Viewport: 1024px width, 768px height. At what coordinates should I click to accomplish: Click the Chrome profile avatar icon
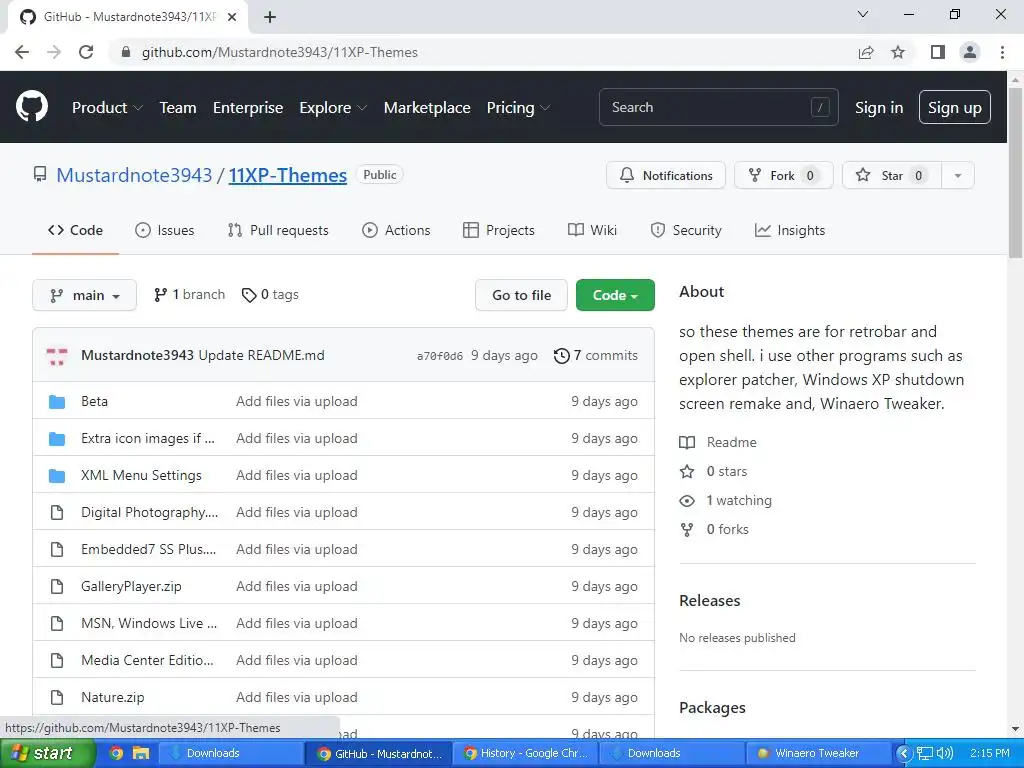coord(970,52)
